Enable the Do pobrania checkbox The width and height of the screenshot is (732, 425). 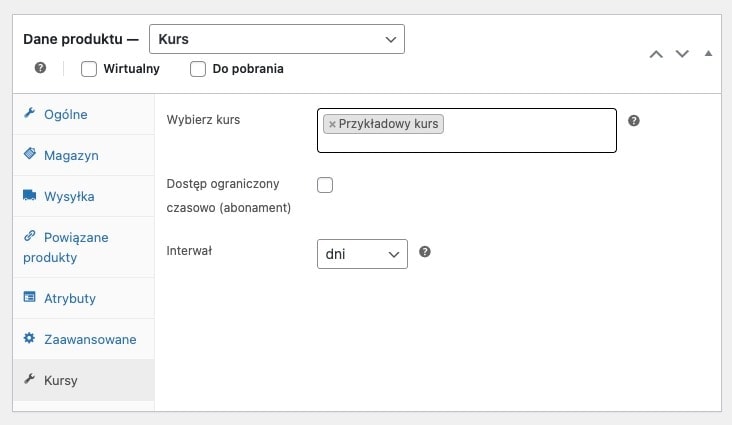pos(198,69)
